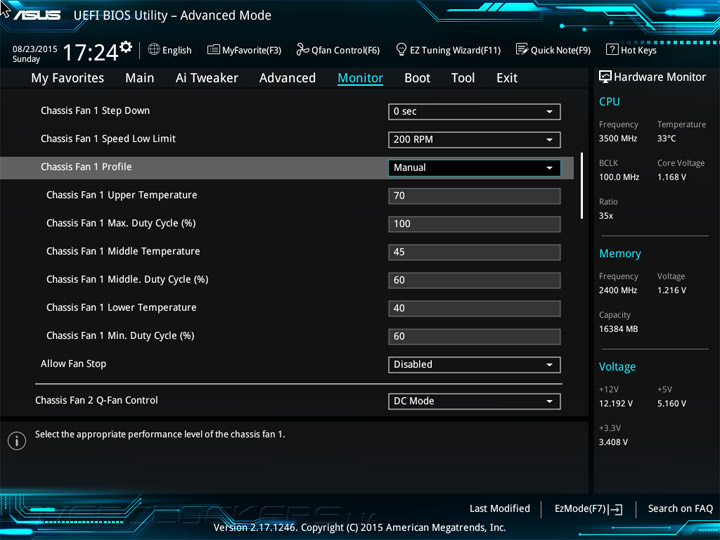The height and width of the screenshot is (540, 720).
Task: Select the Chassis Fan 1 Profile row label
Action: coord(86,167)
